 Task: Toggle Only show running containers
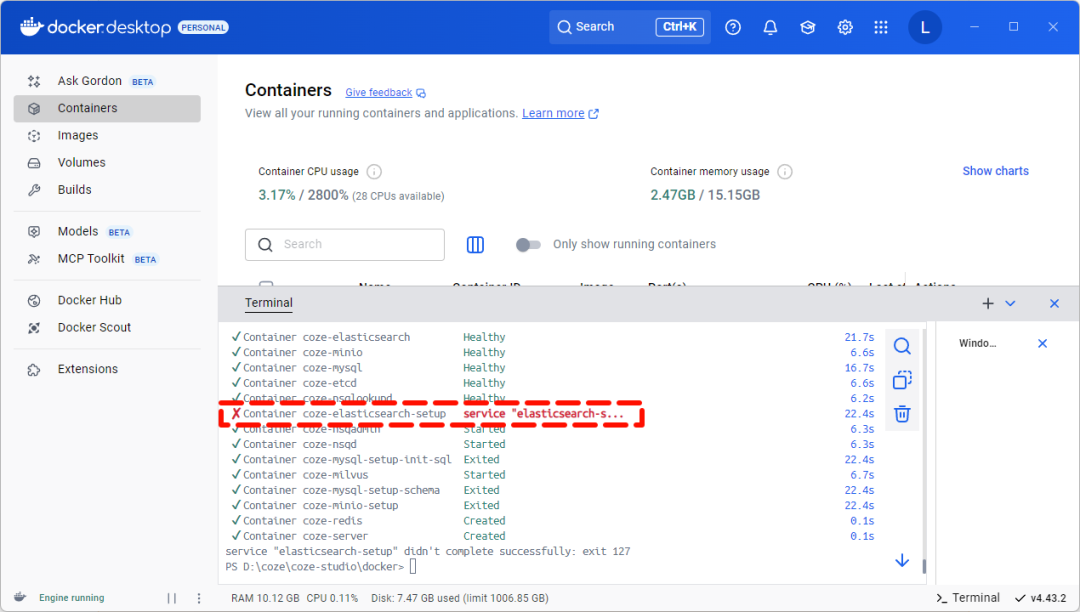point(528,245)
